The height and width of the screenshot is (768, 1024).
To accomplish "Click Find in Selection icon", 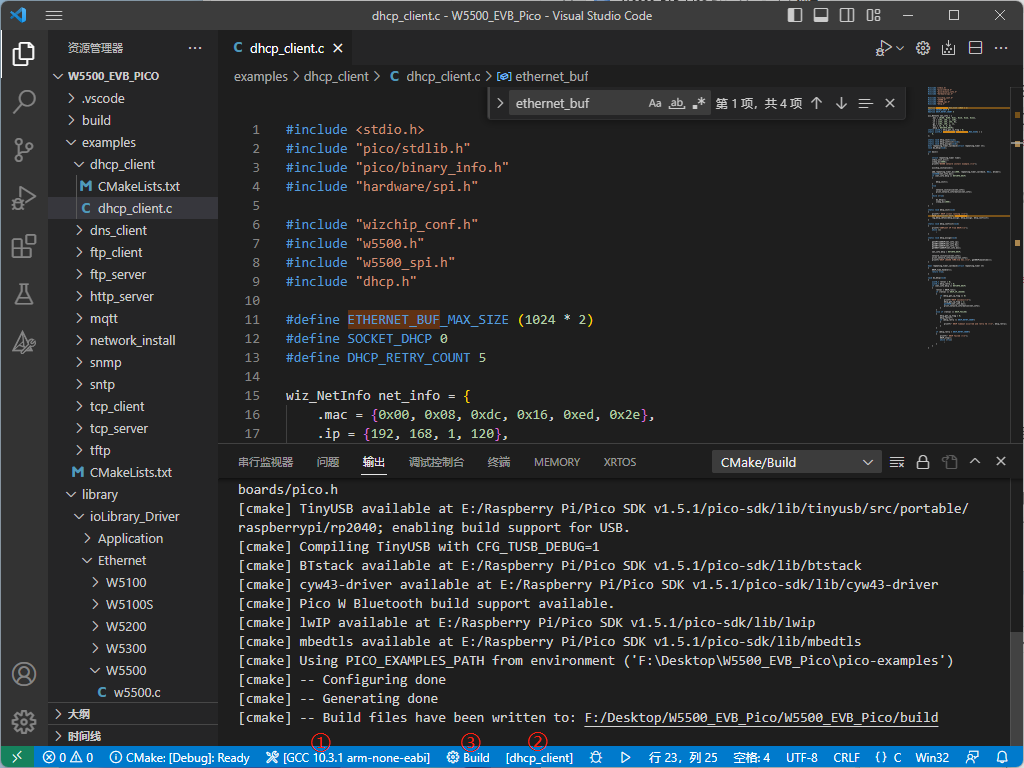I will coord(865,103).
